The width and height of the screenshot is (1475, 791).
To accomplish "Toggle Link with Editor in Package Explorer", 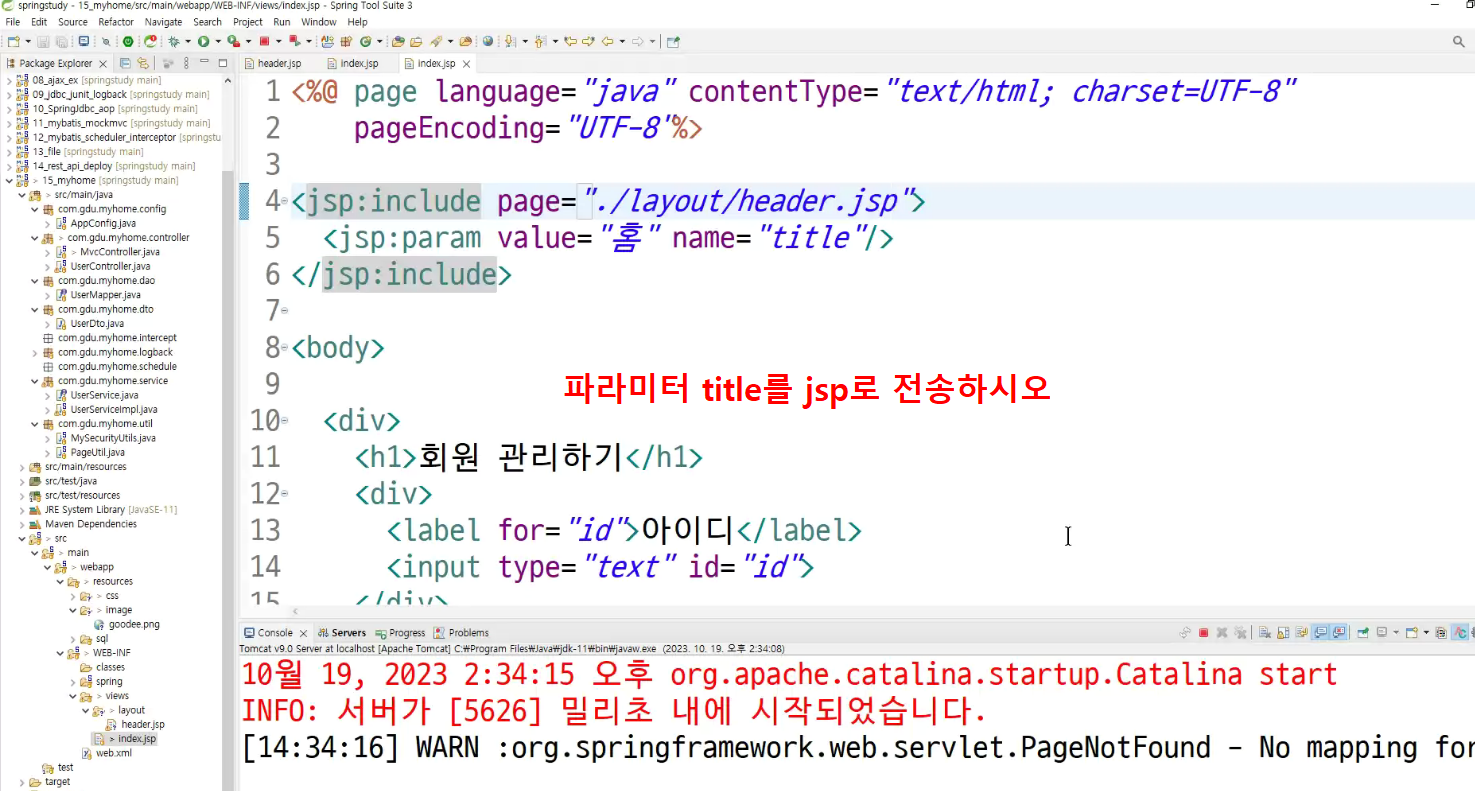I will tap(142, 63).
